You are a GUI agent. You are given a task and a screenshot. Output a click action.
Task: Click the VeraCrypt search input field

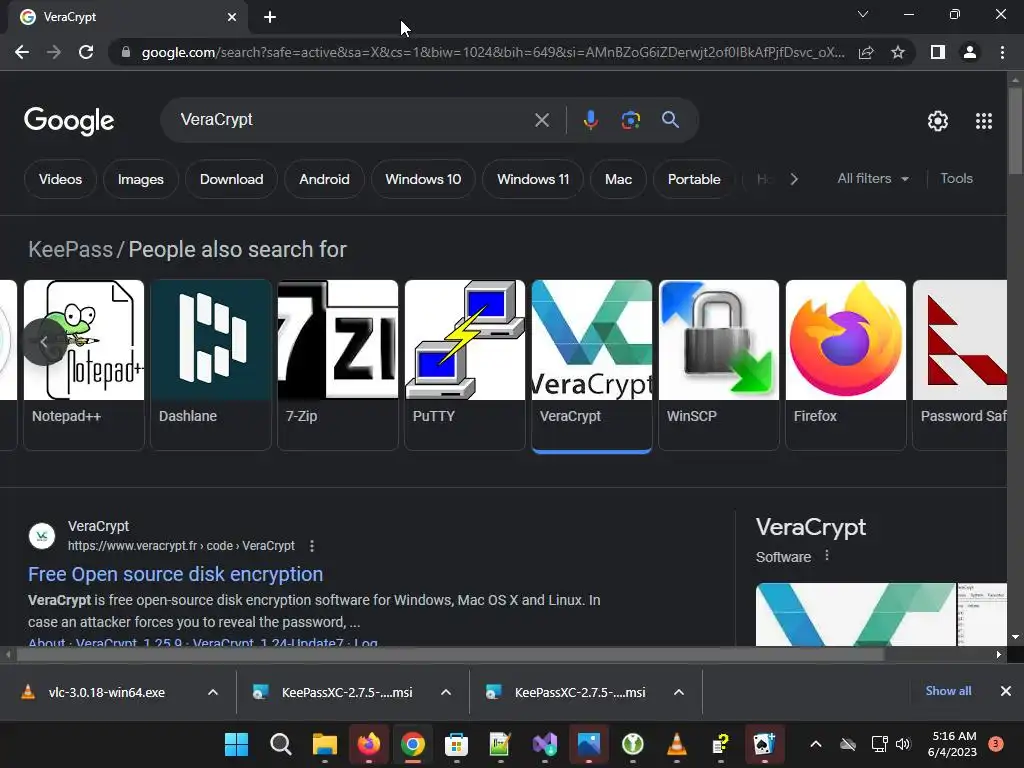click(x=353, y=120)
